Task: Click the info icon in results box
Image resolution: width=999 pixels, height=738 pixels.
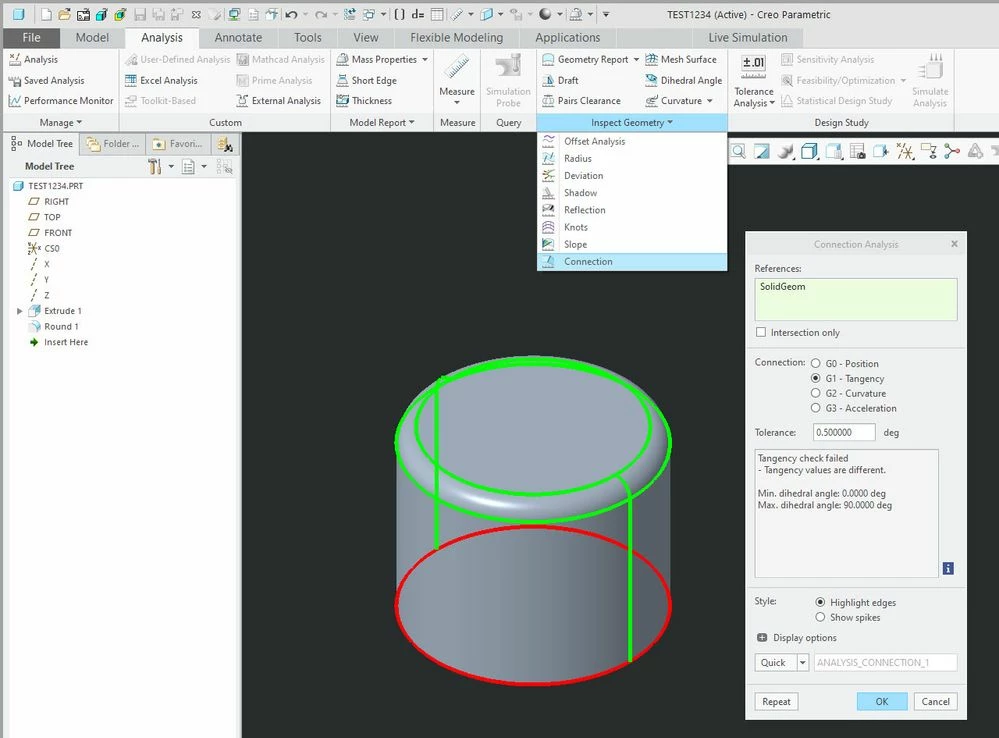Action: click(948, 568)
